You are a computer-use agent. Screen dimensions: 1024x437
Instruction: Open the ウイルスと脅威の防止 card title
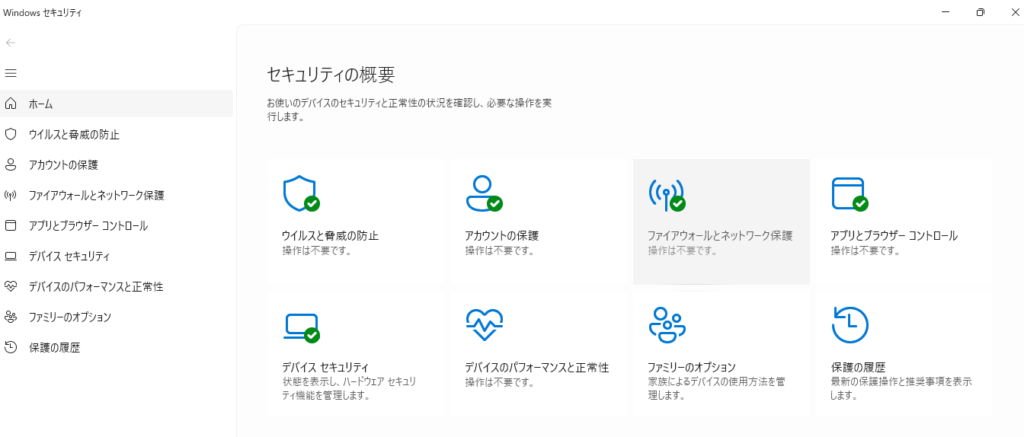[x=330, y=236]
